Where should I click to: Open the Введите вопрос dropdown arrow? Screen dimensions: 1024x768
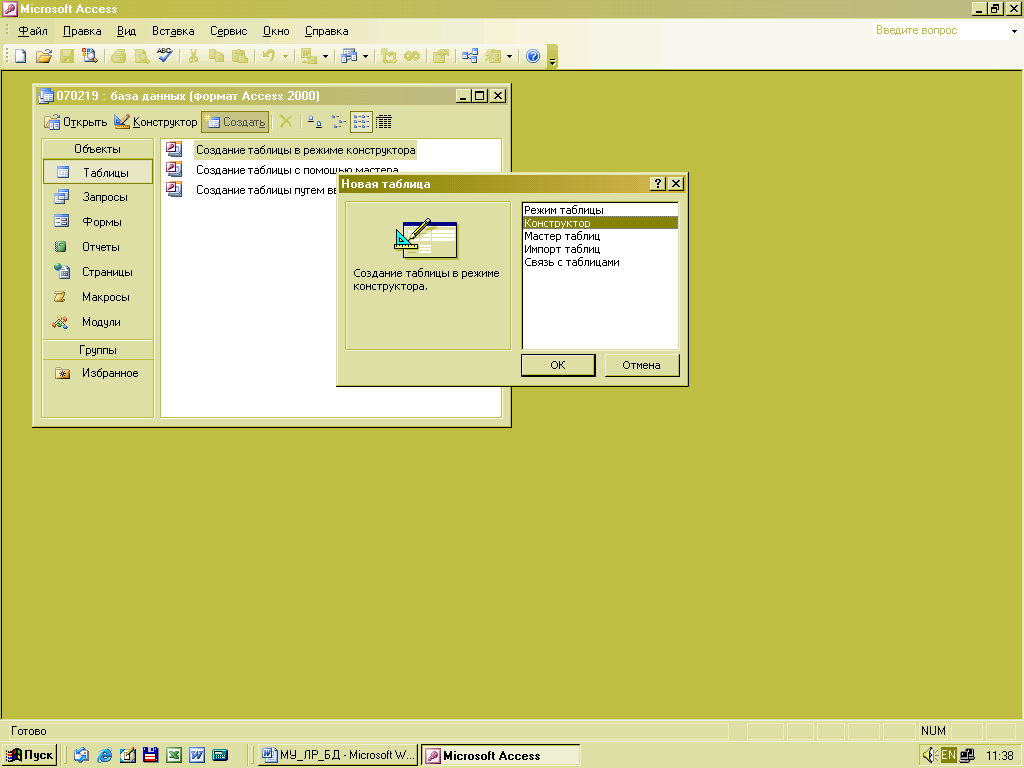coord(1014,31)
